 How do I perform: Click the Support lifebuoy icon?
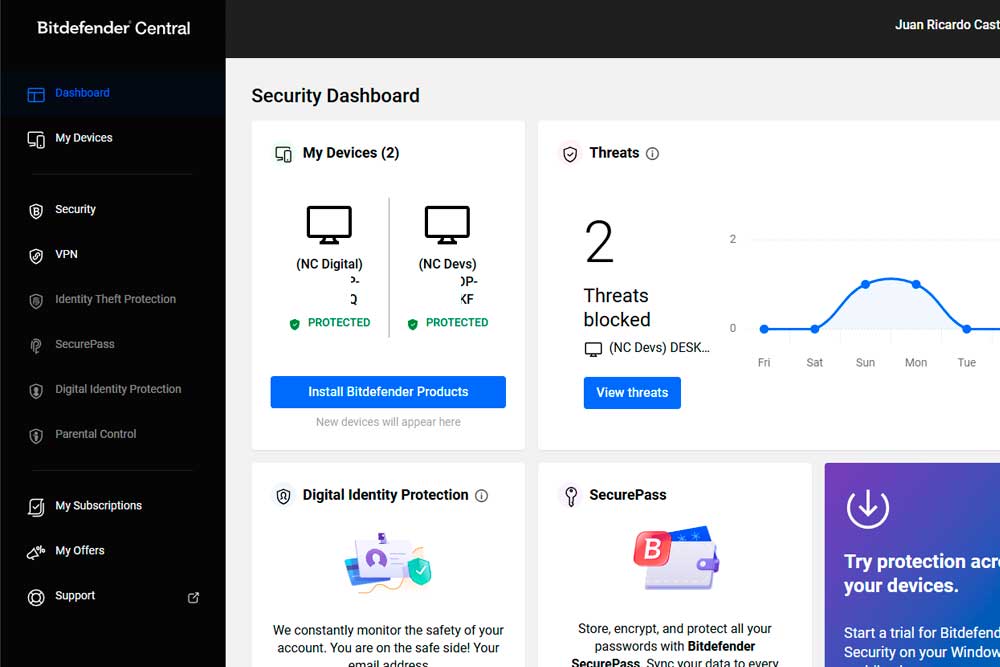(x=36, y=597)
